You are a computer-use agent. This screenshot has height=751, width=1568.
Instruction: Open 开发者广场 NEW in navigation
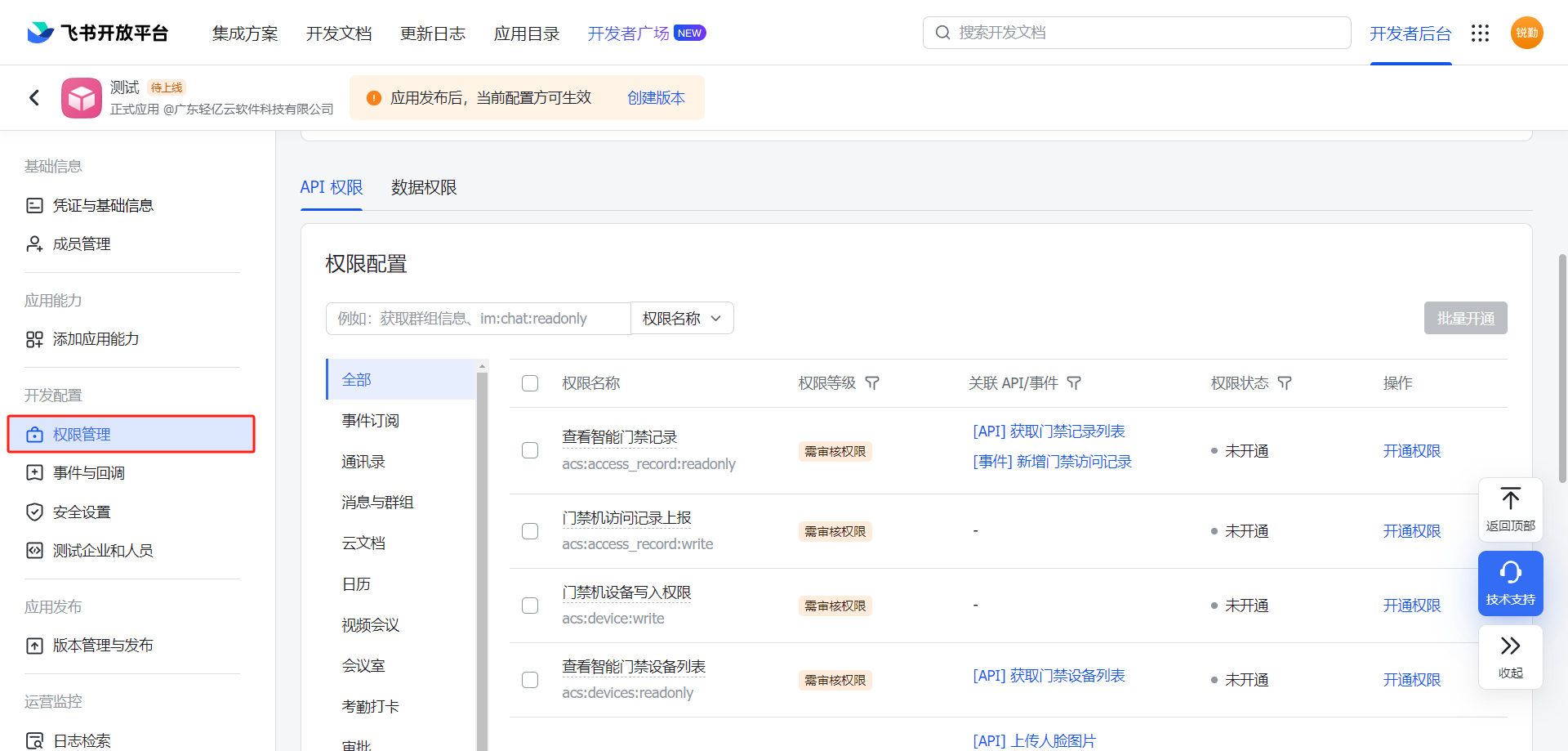click(647, 34)
